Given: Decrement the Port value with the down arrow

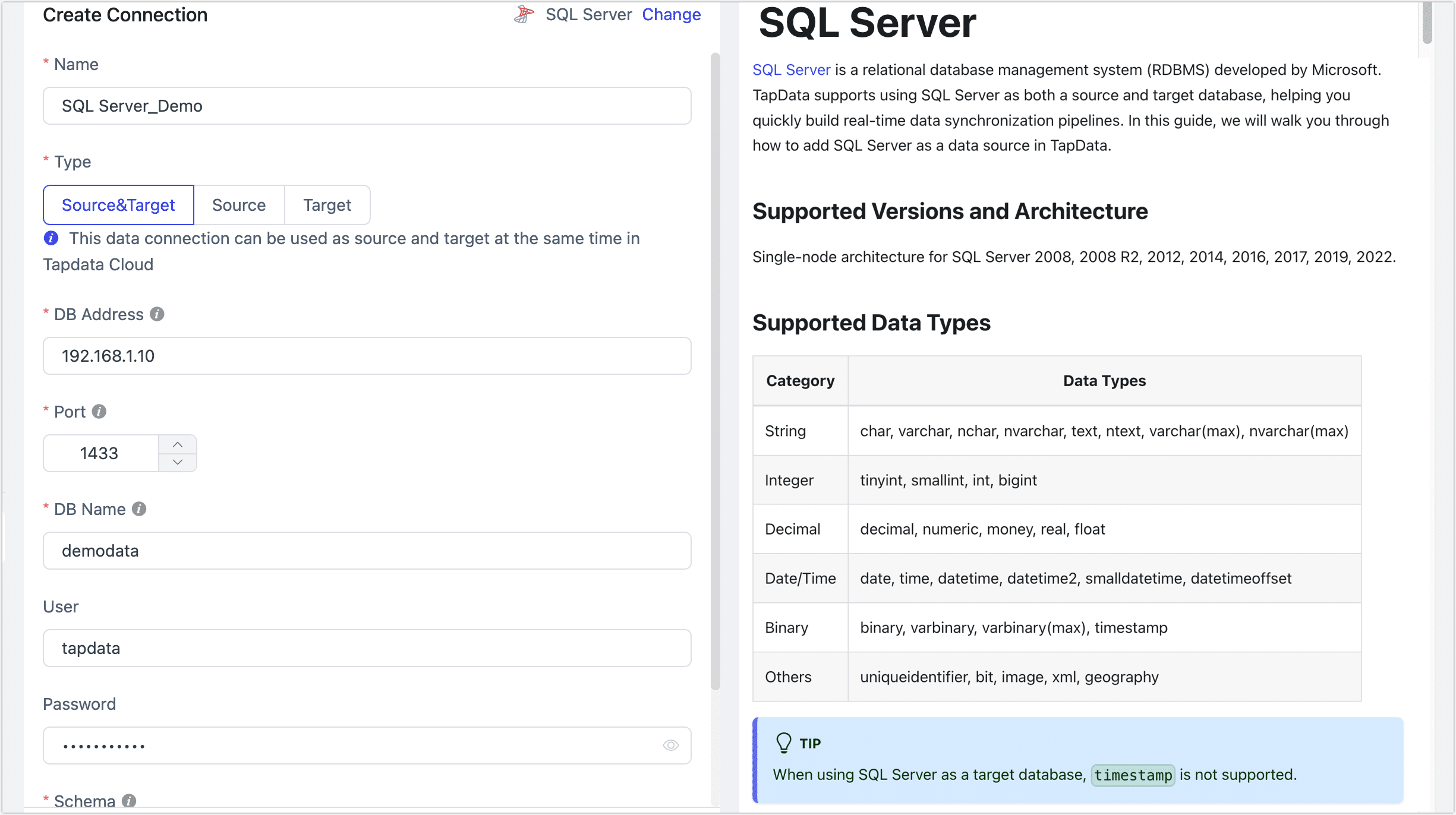Looking at the screenshot, I should click(177, 462).
